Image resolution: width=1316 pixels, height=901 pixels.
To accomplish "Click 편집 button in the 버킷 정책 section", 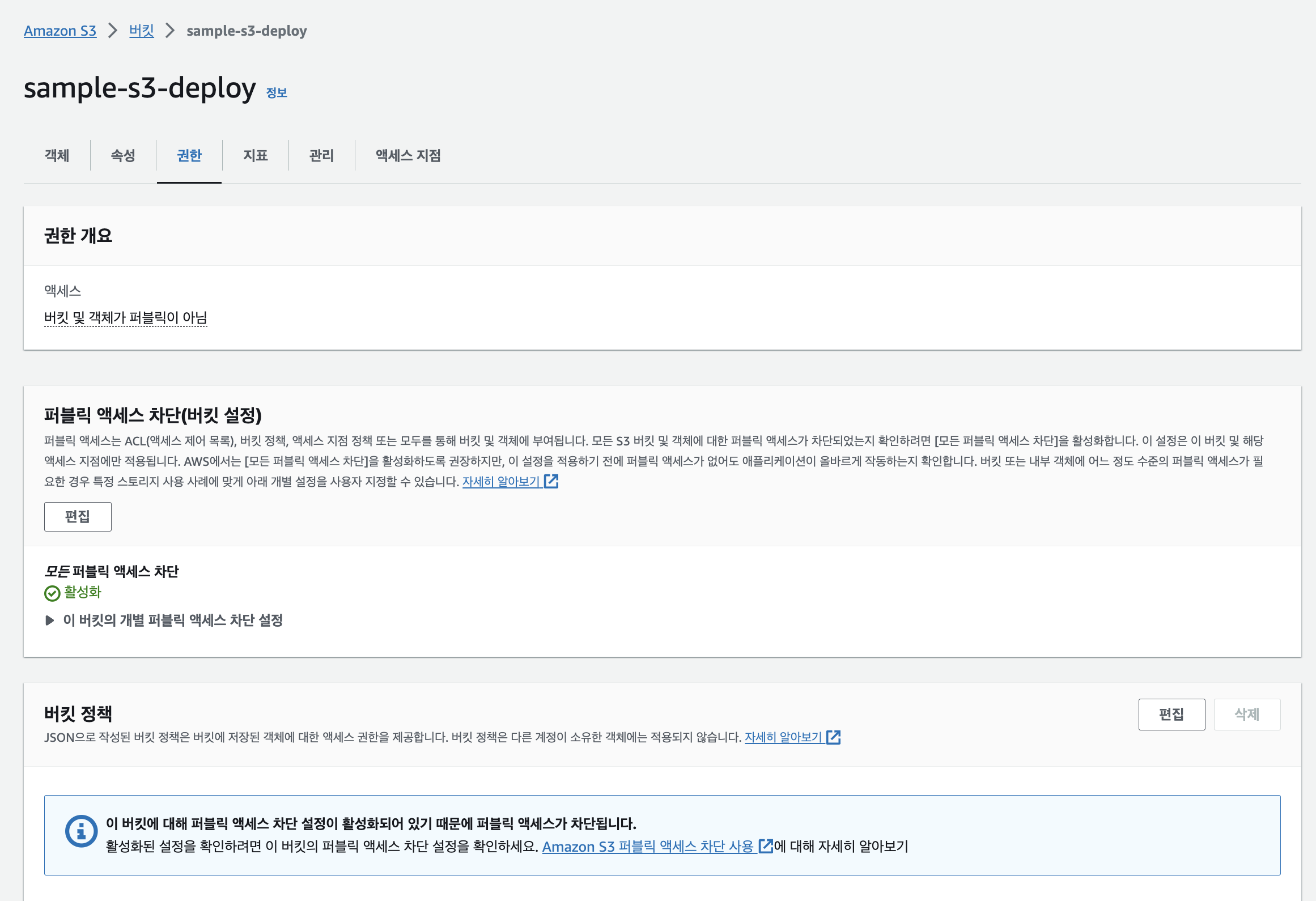I will pyautogui.click(x=1171, y=715).
